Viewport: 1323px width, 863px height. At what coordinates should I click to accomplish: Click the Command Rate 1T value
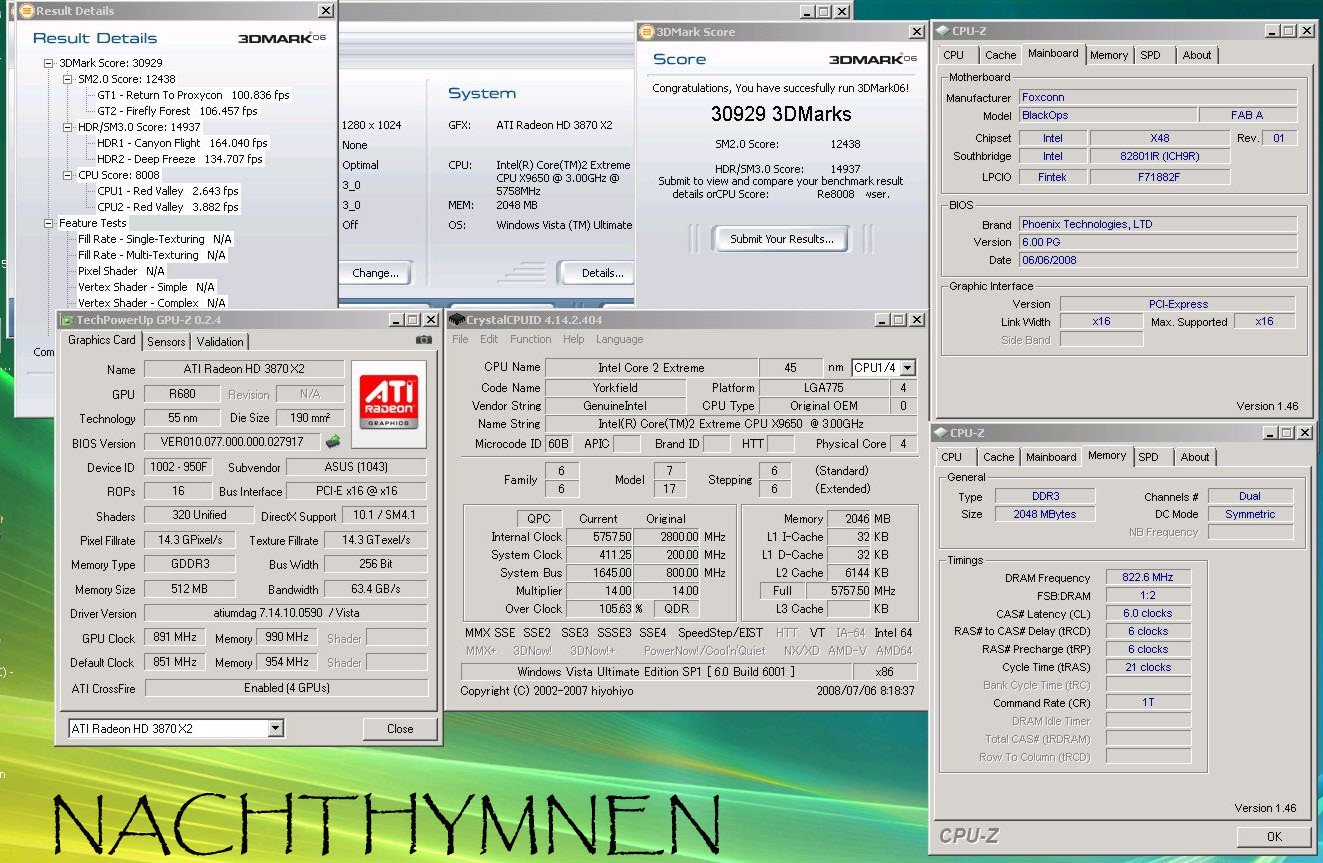[1149, 703]
